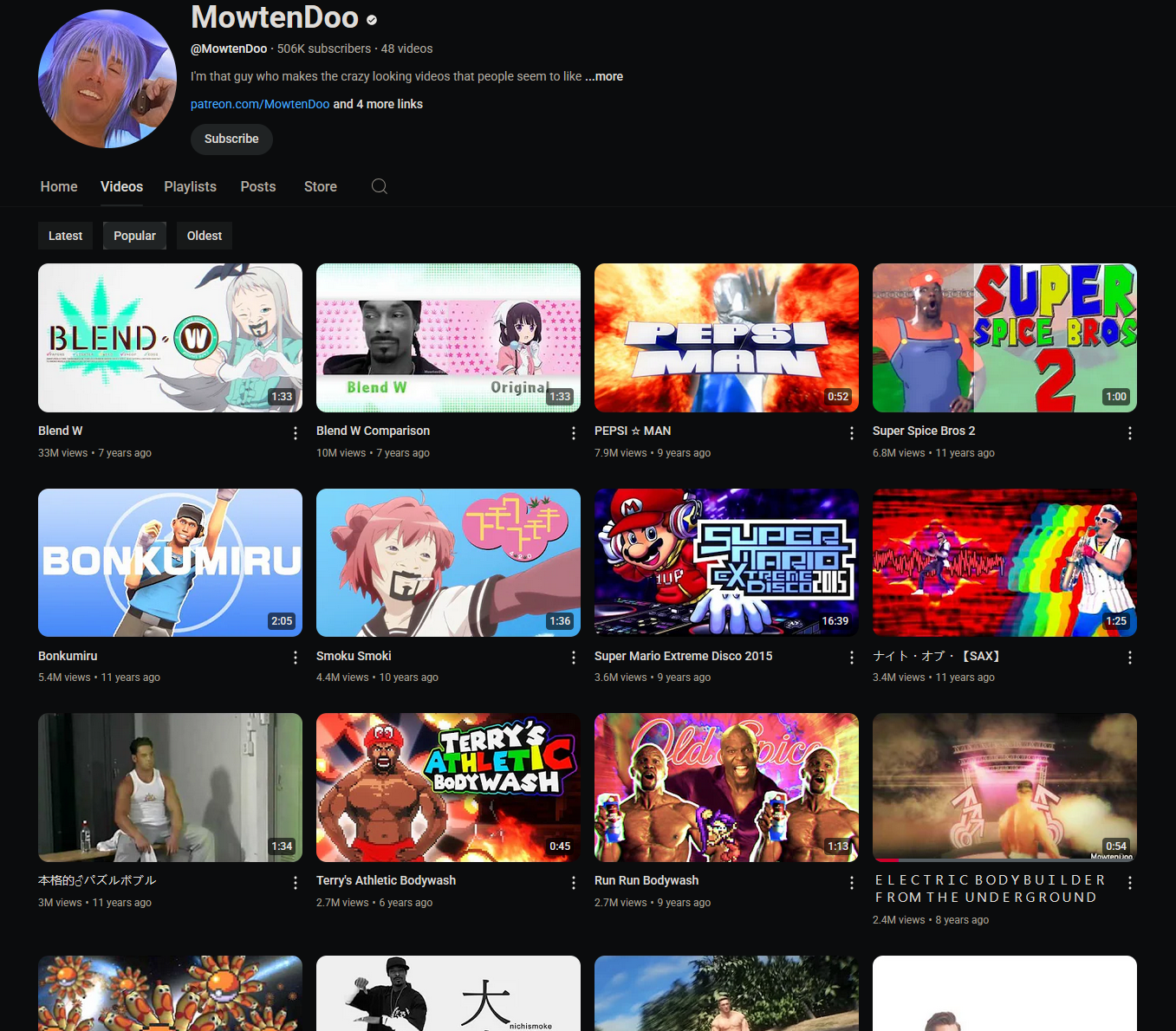Sort videos by Popular
This screenshot has width=1176, height=1031.
[134, 236]
